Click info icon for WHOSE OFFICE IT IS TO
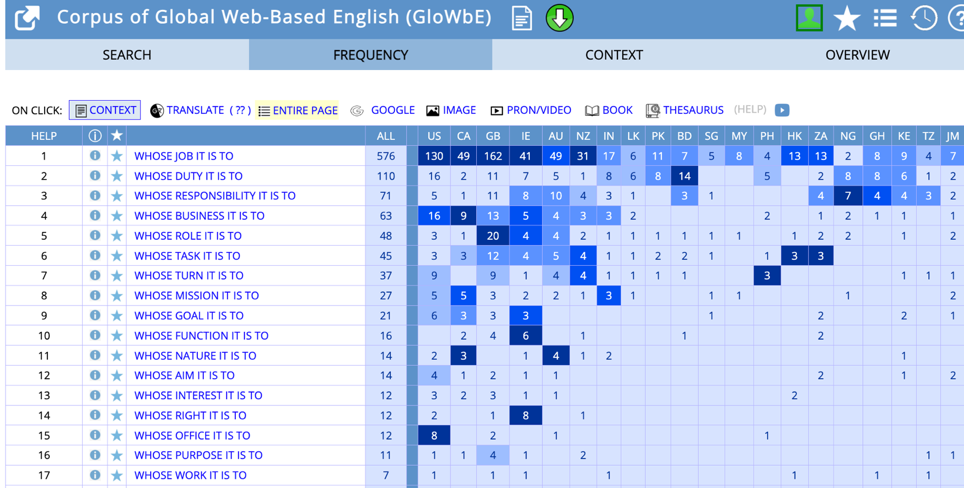Image resolution: width=964 pixels, height=488 pixels. pyautogui.click(x=95, y=435)
